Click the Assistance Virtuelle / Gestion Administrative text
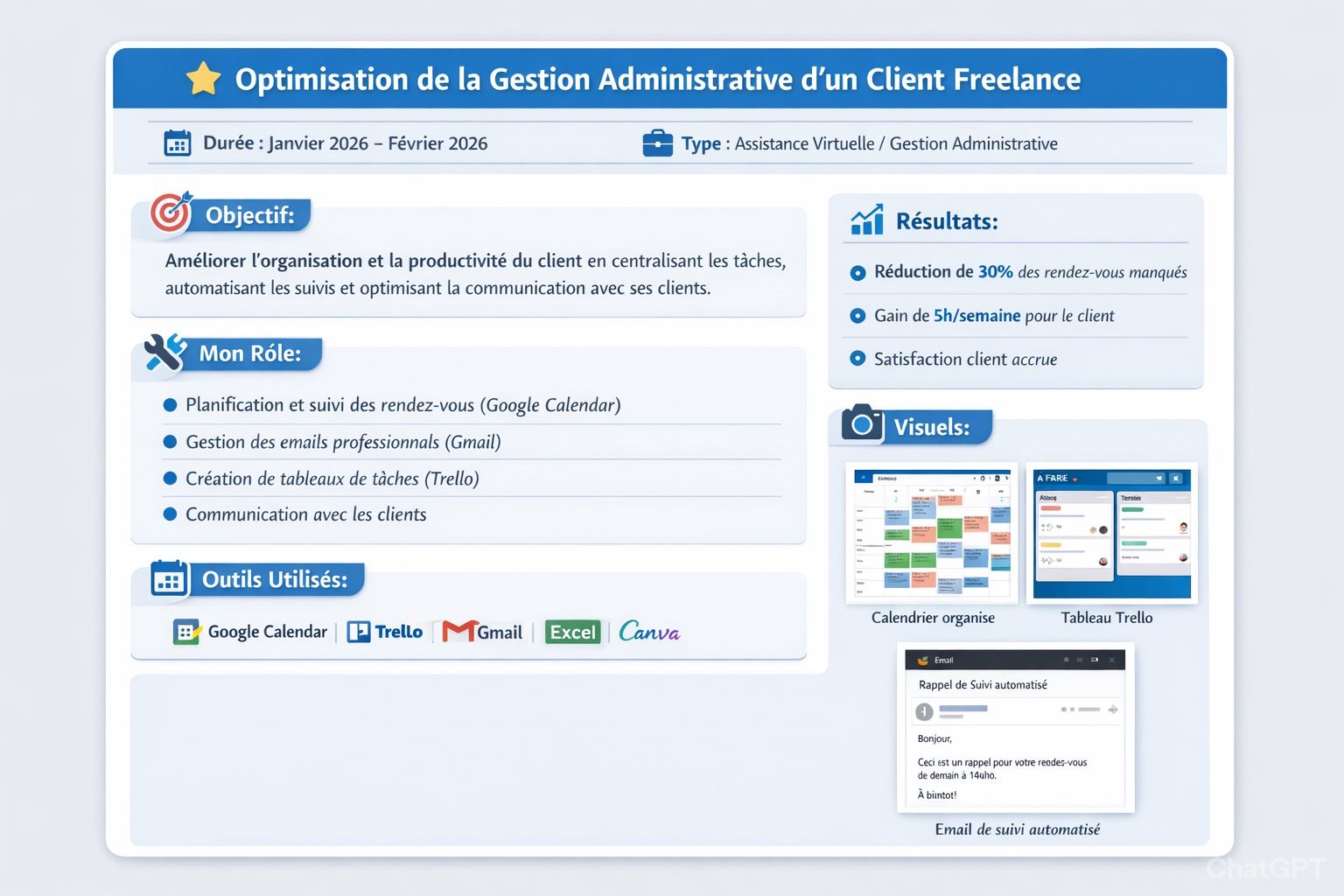The width and height of the screenshot is (1344, 896). click(896, 143)
